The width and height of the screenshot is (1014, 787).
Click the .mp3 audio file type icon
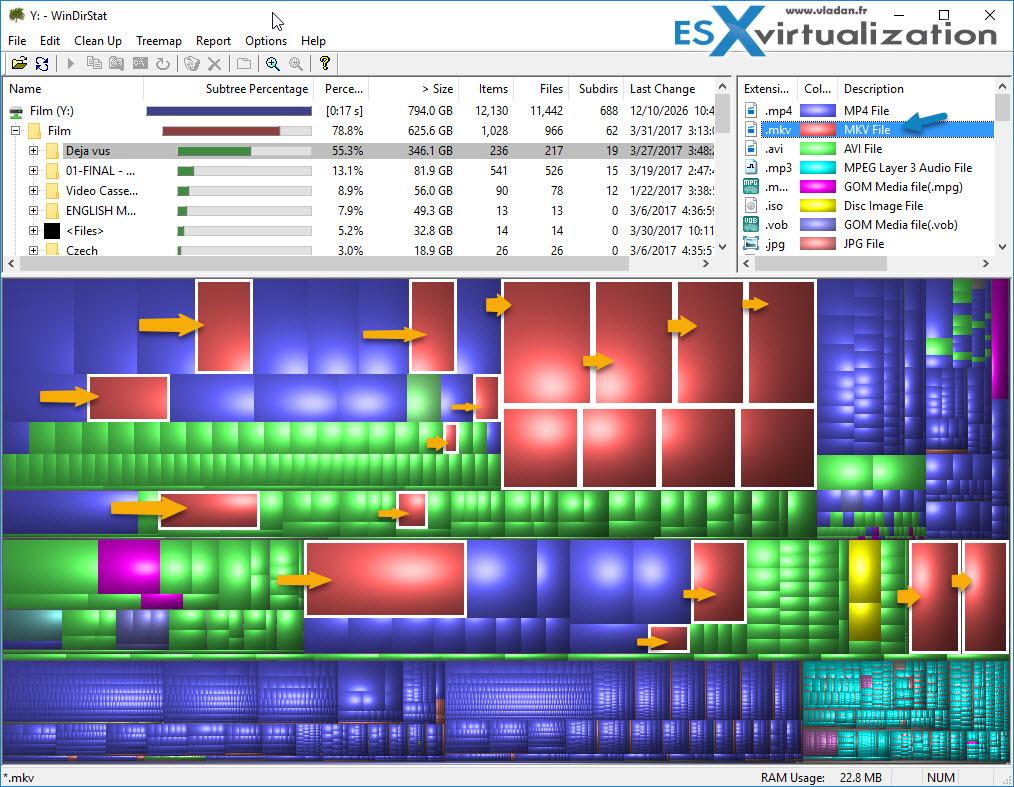pyautogui.click(x=751, y=167)
